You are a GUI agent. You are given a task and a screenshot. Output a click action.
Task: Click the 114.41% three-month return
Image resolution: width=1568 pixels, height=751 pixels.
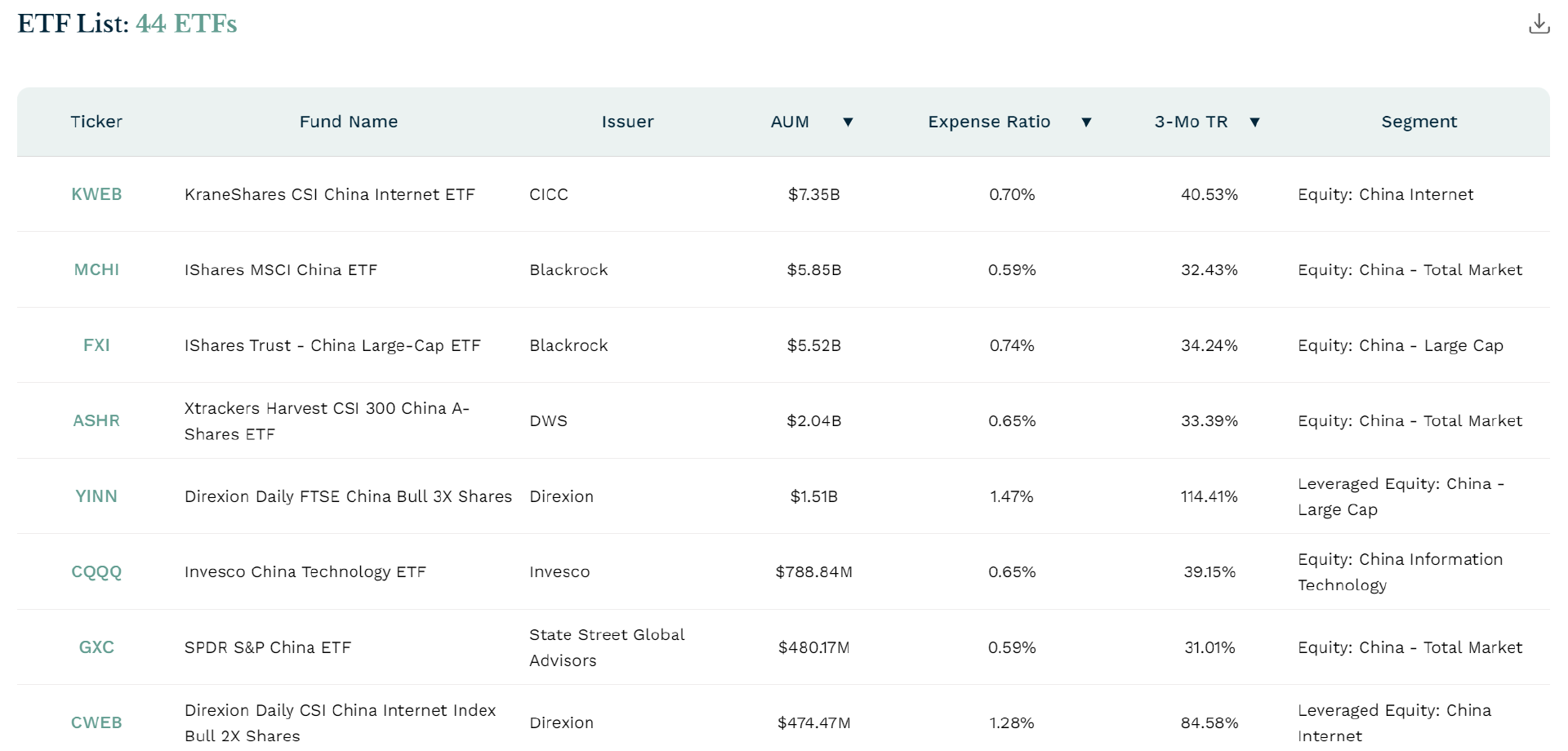[1209, 496]
